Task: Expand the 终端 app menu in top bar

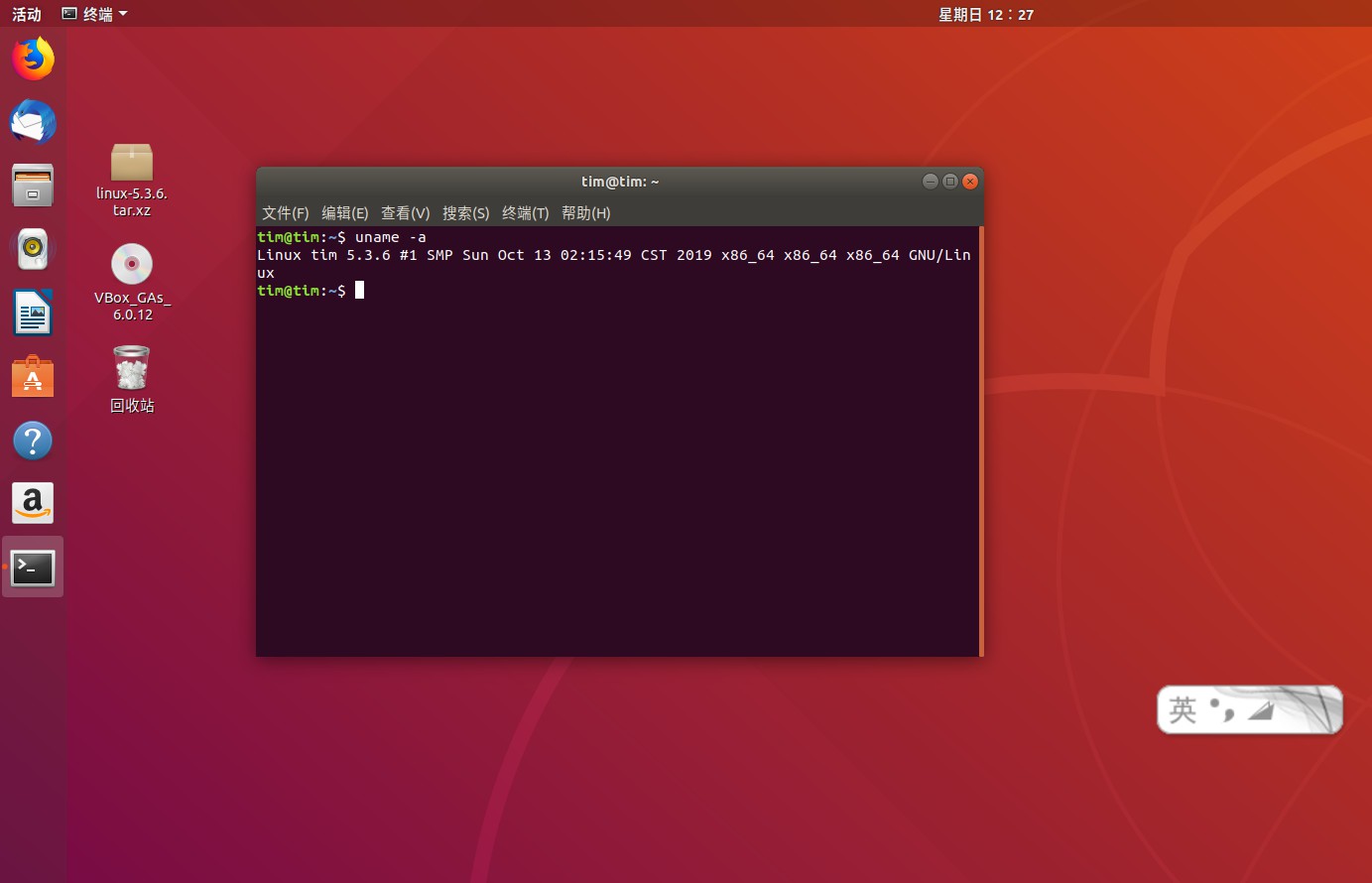Action: pos(95,14)
